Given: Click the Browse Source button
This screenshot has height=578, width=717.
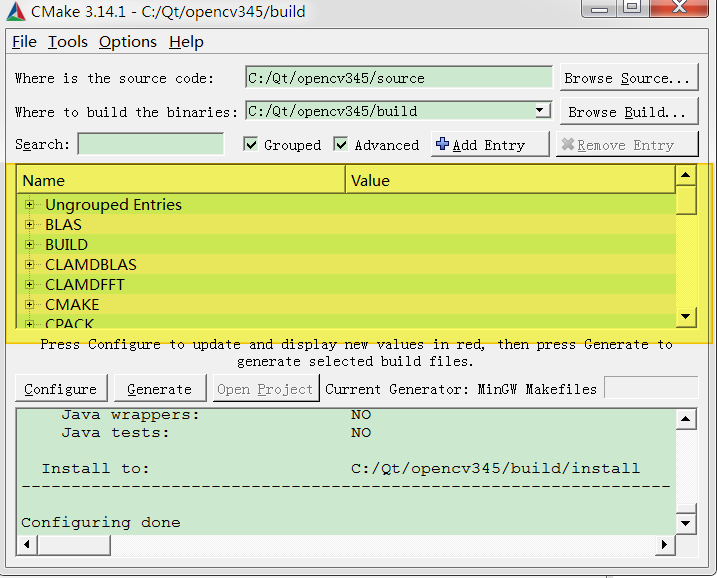Looking at the screenshot, I should tap(629, 78).
